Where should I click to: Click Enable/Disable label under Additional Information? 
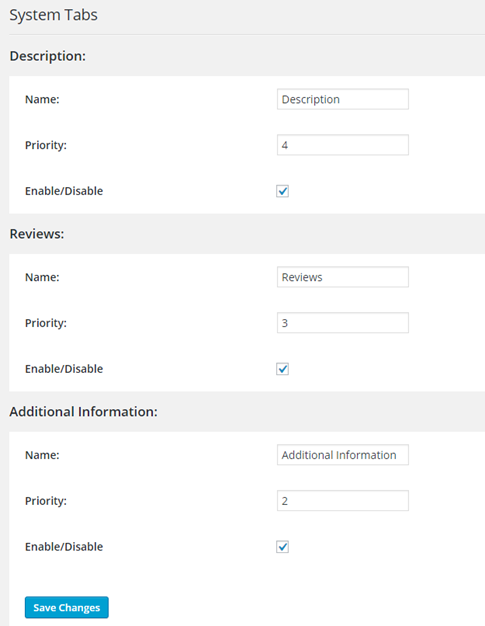pos(64,547)
